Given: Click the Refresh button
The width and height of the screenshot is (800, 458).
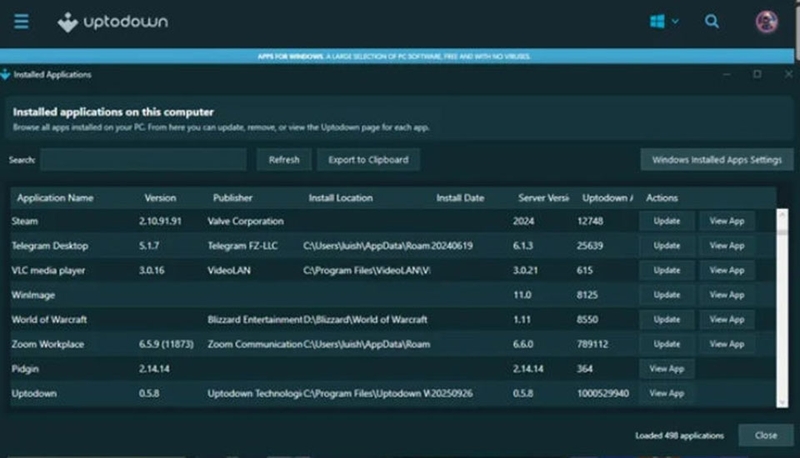Looking at the screenshot, I should pyautogui.click(x=284, y=160).
